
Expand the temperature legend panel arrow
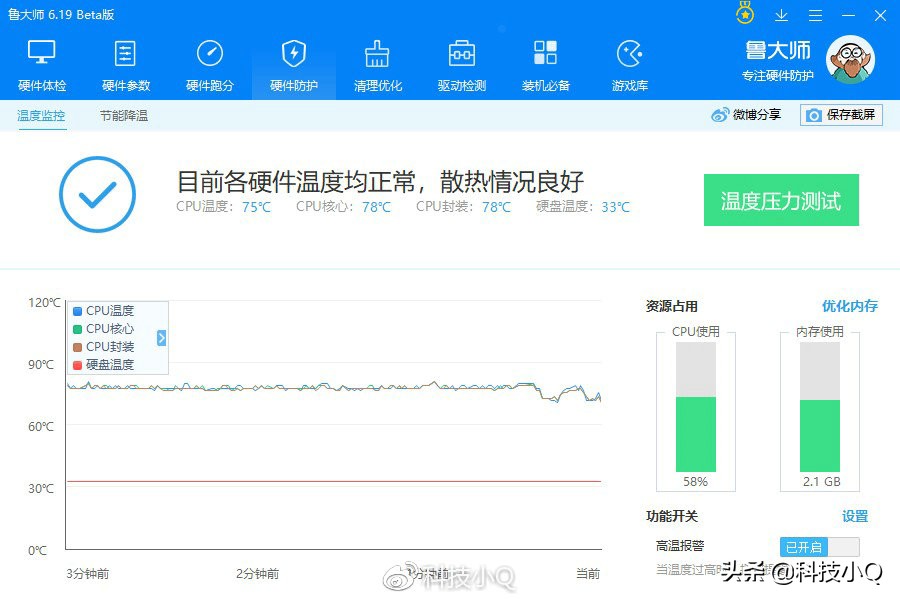click(163, 337)
